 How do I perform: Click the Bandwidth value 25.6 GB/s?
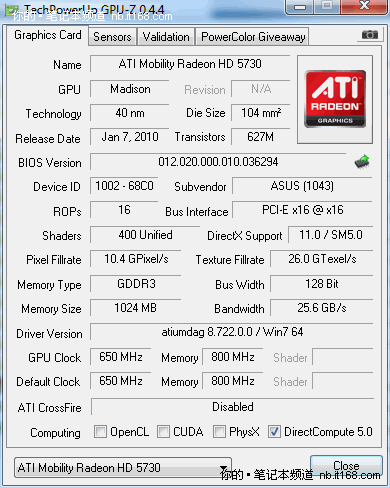(x=322, y=308)
